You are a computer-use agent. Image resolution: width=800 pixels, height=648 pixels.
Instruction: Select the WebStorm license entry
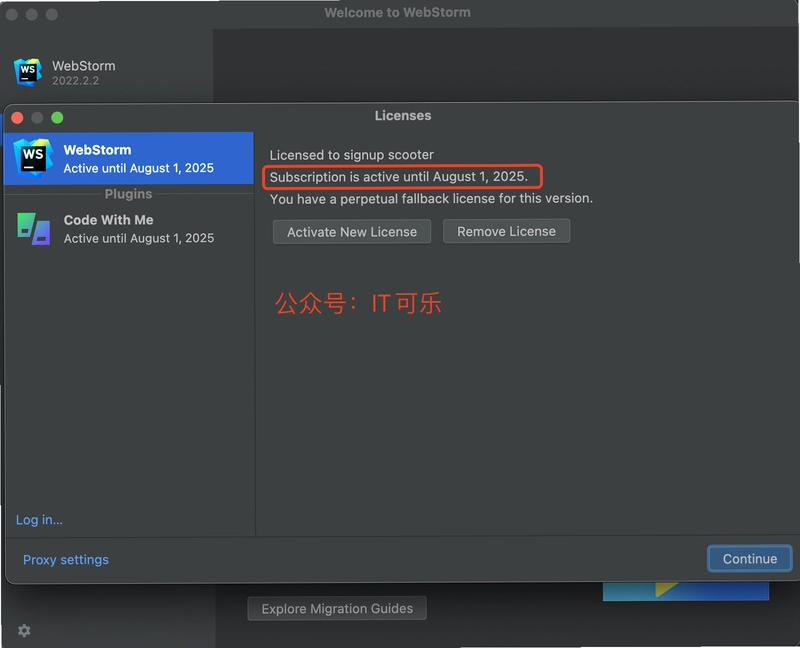tap(129, 158)
